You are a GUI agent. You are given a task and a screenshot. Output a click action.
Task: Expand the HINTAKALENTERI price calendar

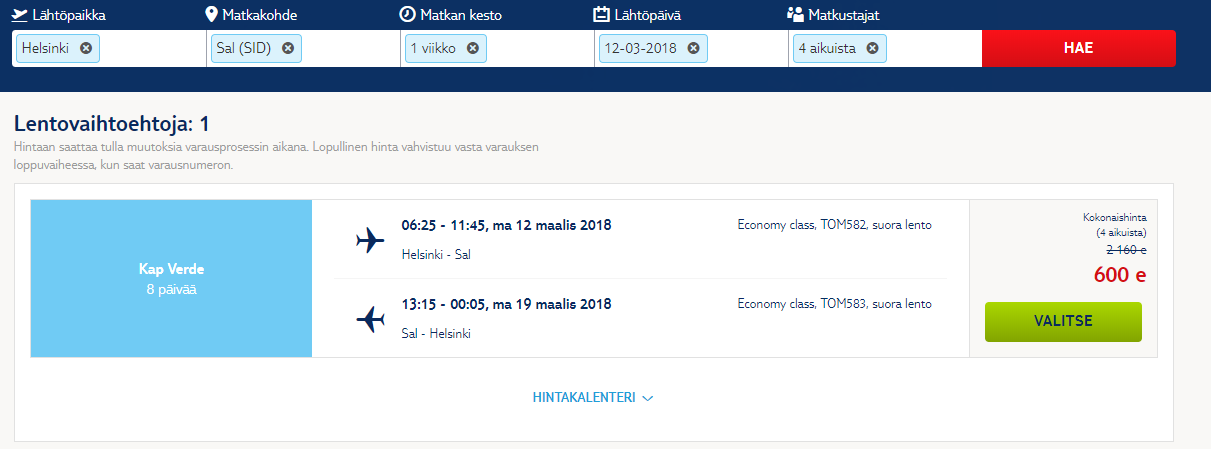point(585,398)
